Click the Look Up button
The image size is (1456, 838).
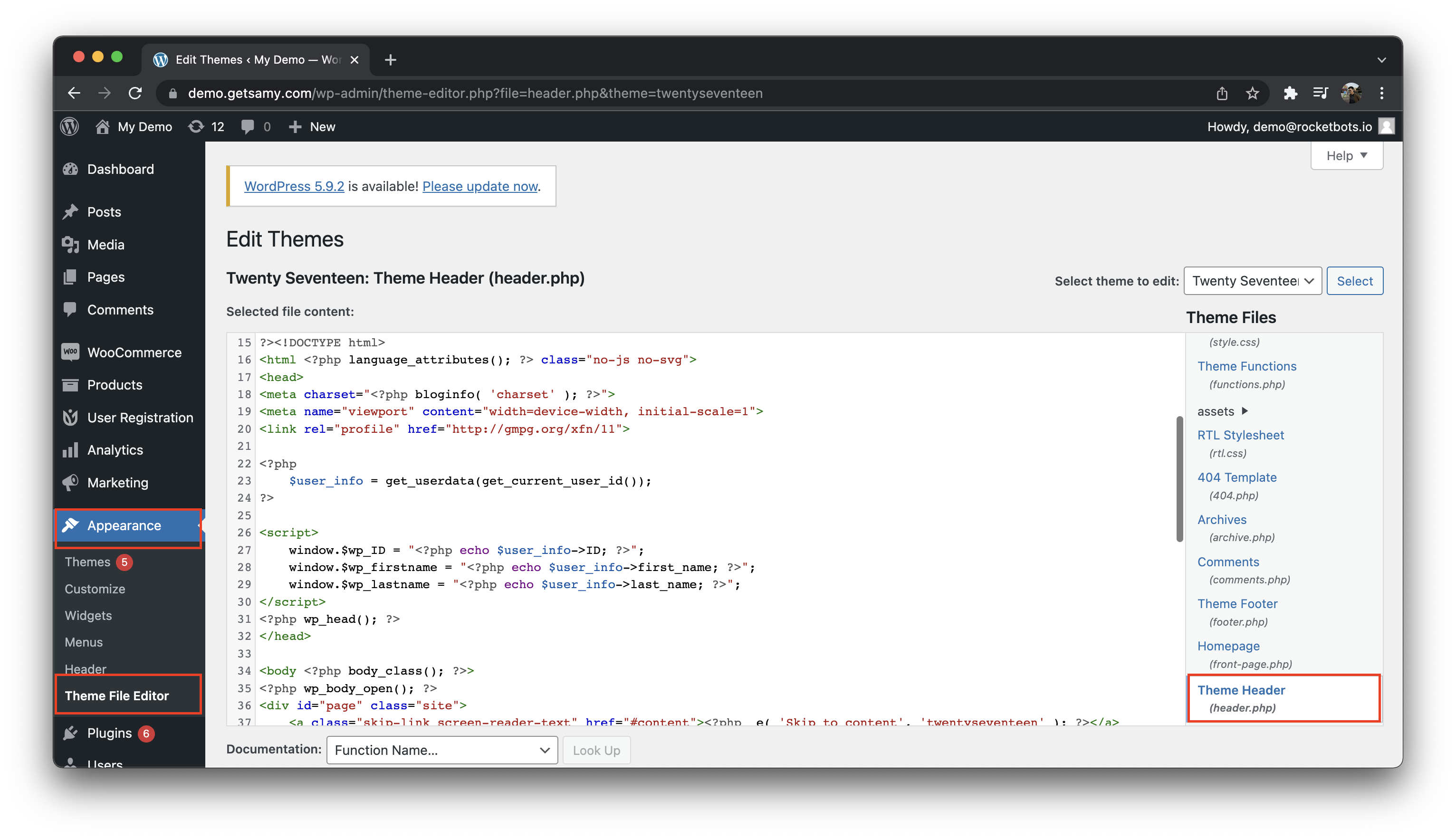[596, 749]
